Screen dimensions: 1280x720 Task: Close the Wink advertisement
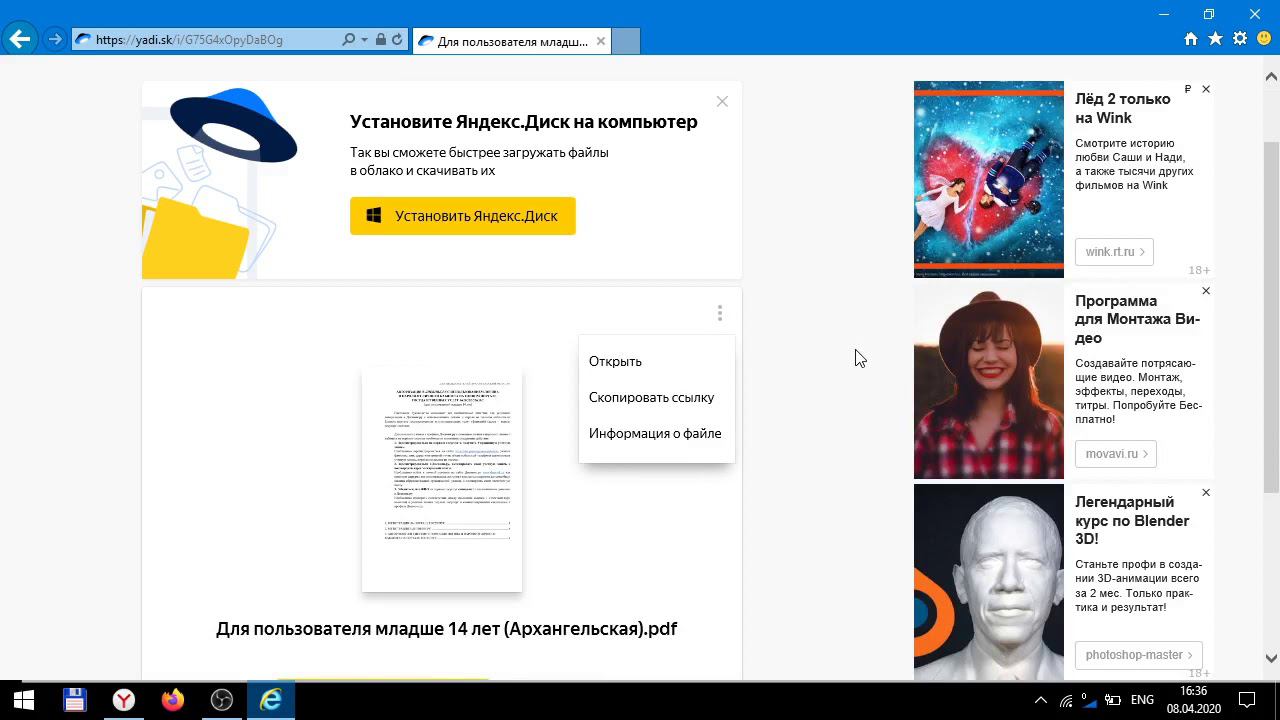pos(1205,89)
